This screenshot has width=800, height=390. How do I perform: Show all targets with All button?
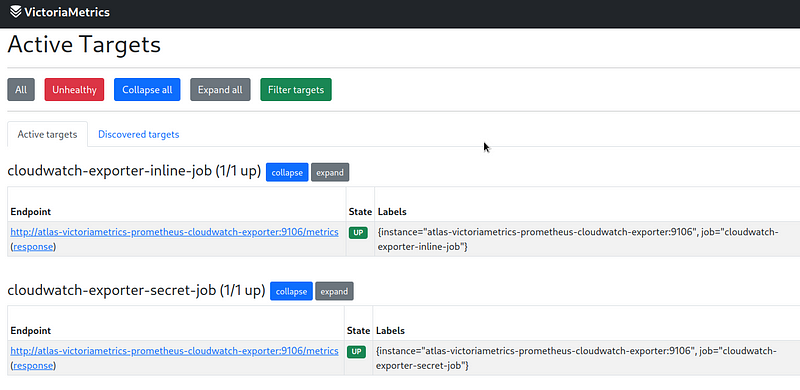(21, 89)
